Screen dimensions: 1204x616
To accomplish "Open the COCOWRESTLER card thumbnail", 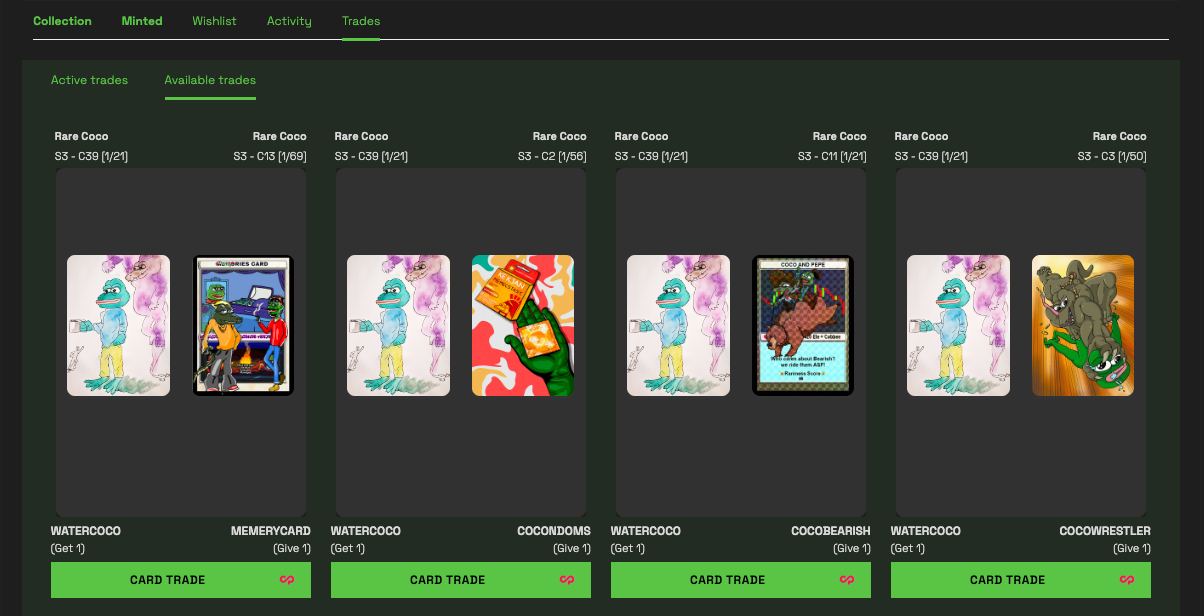I will (1083, 325).
